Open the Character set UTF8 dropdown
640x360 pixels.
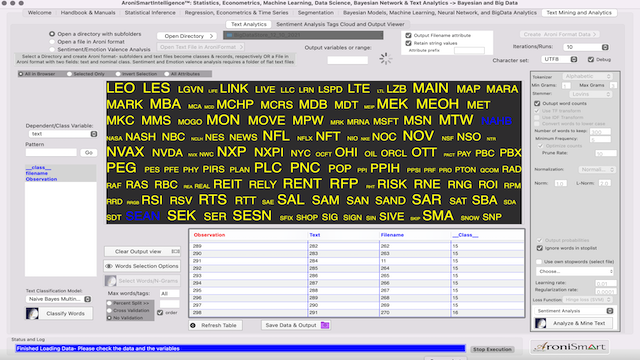tap(560, 59)
